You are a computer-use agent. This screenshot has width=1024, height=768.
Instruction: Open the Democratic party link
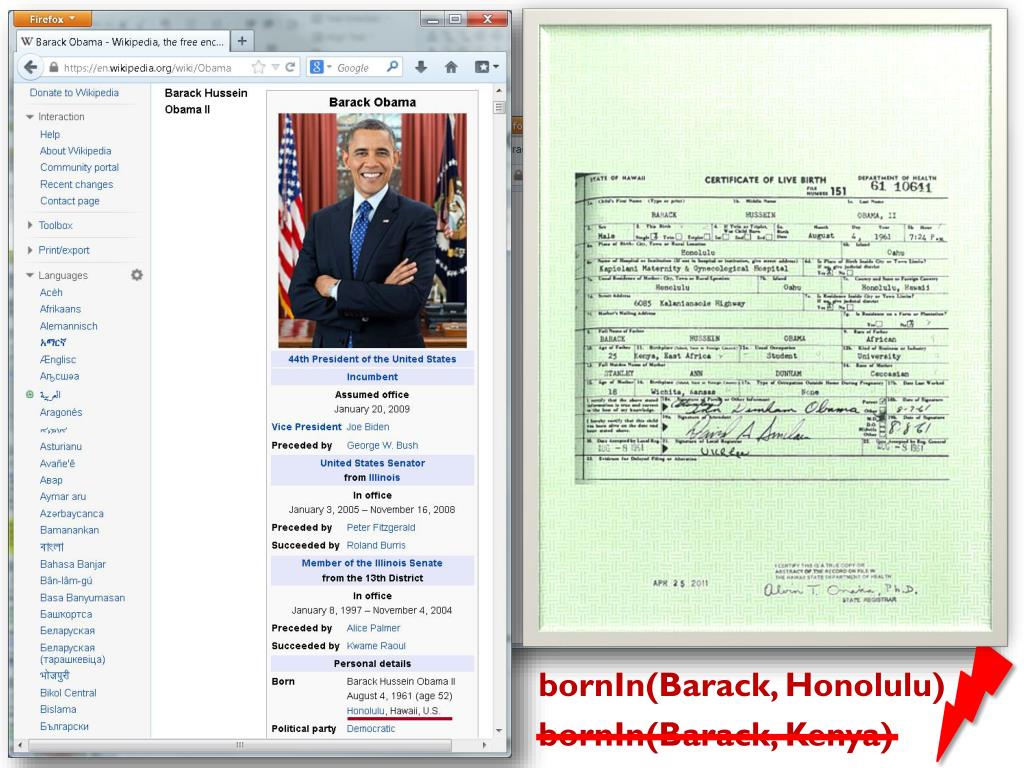[x=370, y=728]
